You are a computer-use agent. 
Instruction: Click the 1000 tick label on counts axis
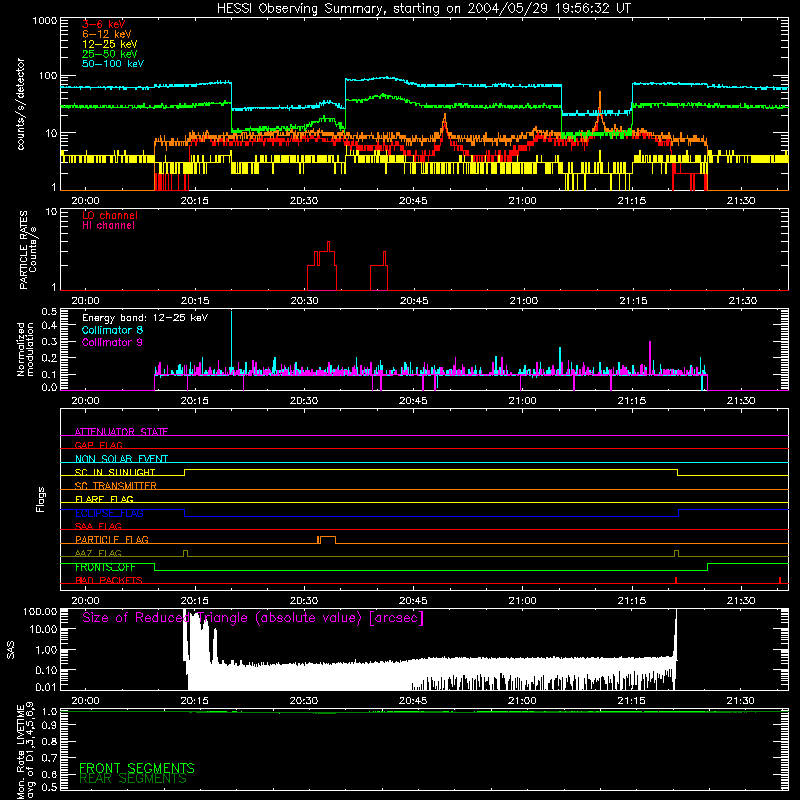[45, 21]
